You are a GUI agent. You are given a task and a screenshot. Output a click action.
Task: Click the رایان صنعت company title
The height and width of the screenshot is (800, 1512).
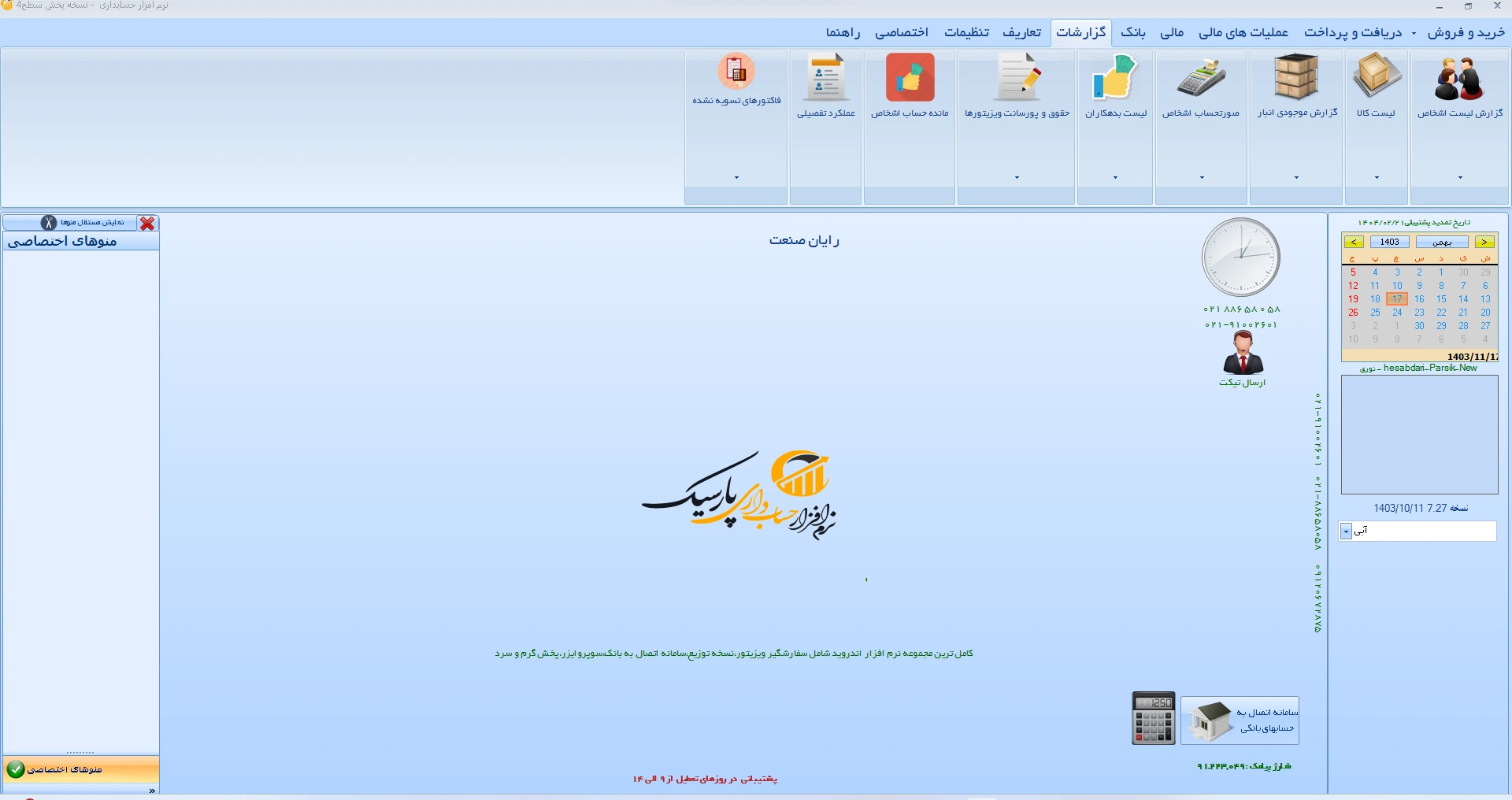(804, 241)
